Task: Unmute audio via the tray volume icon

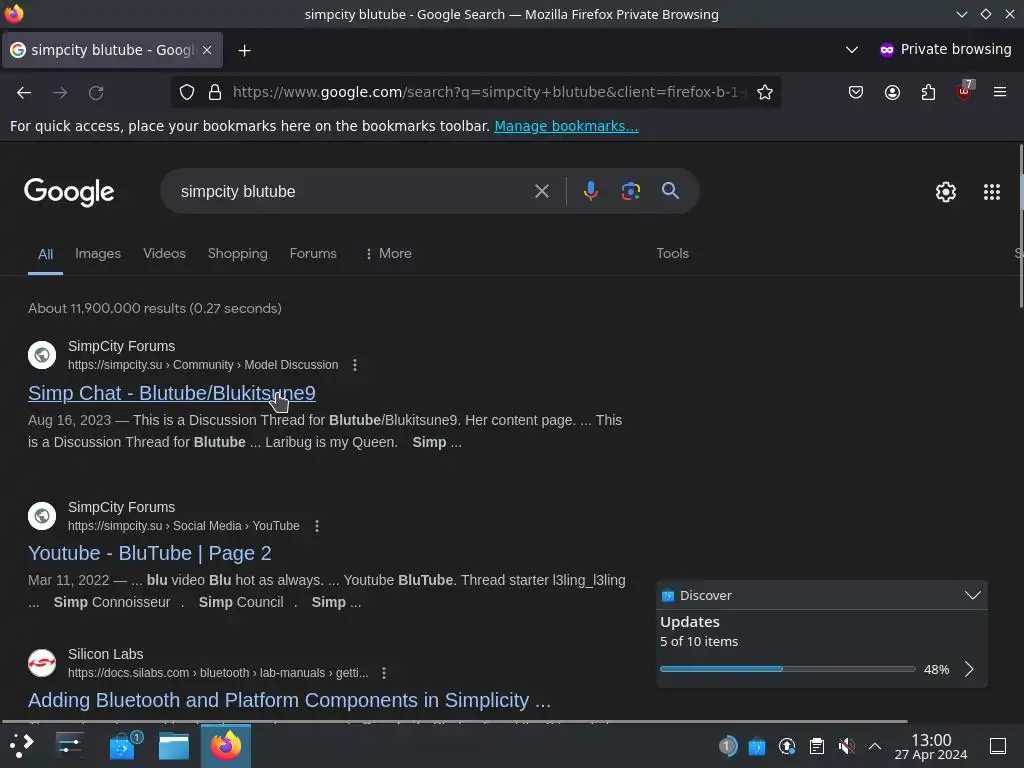Action: (x=846, y=746)
